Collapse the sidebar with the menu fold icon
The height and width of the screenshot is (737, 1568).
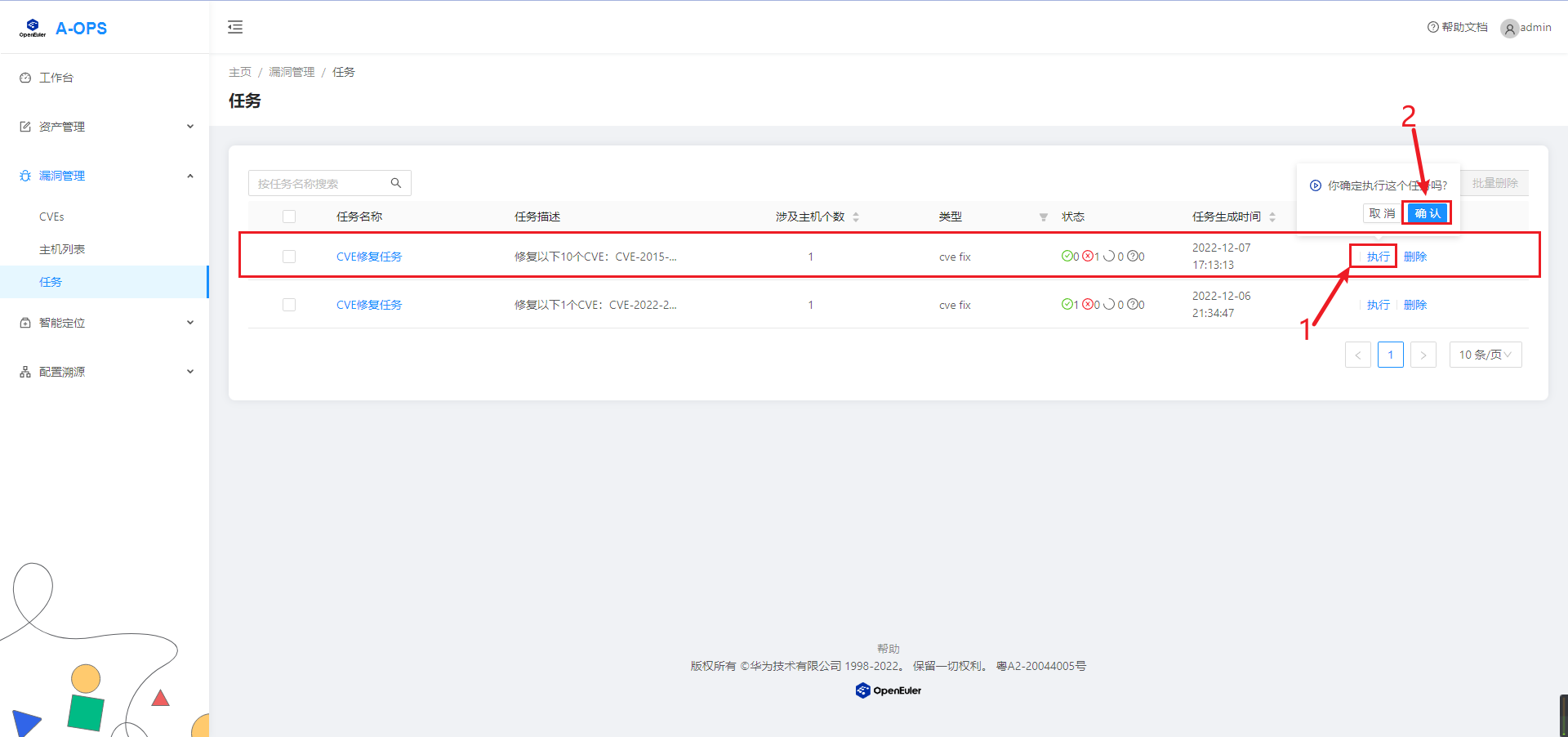tap(235, 27)
